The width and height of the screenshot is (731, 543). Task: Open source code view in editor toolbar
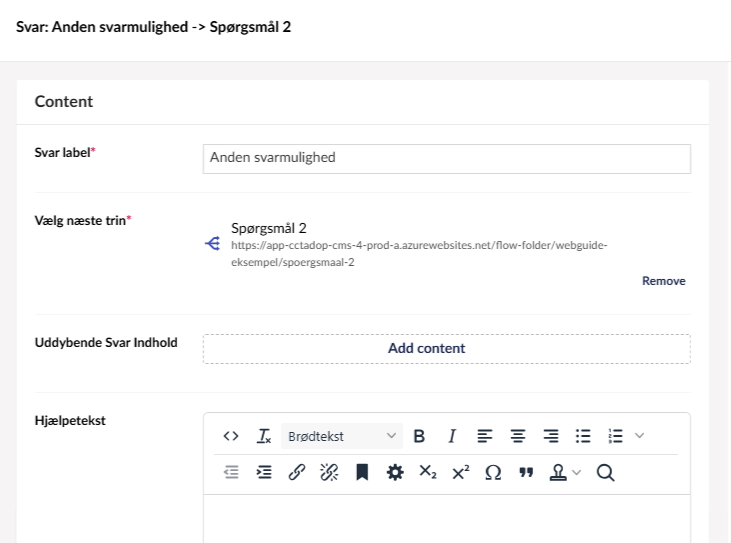(231, 436)
